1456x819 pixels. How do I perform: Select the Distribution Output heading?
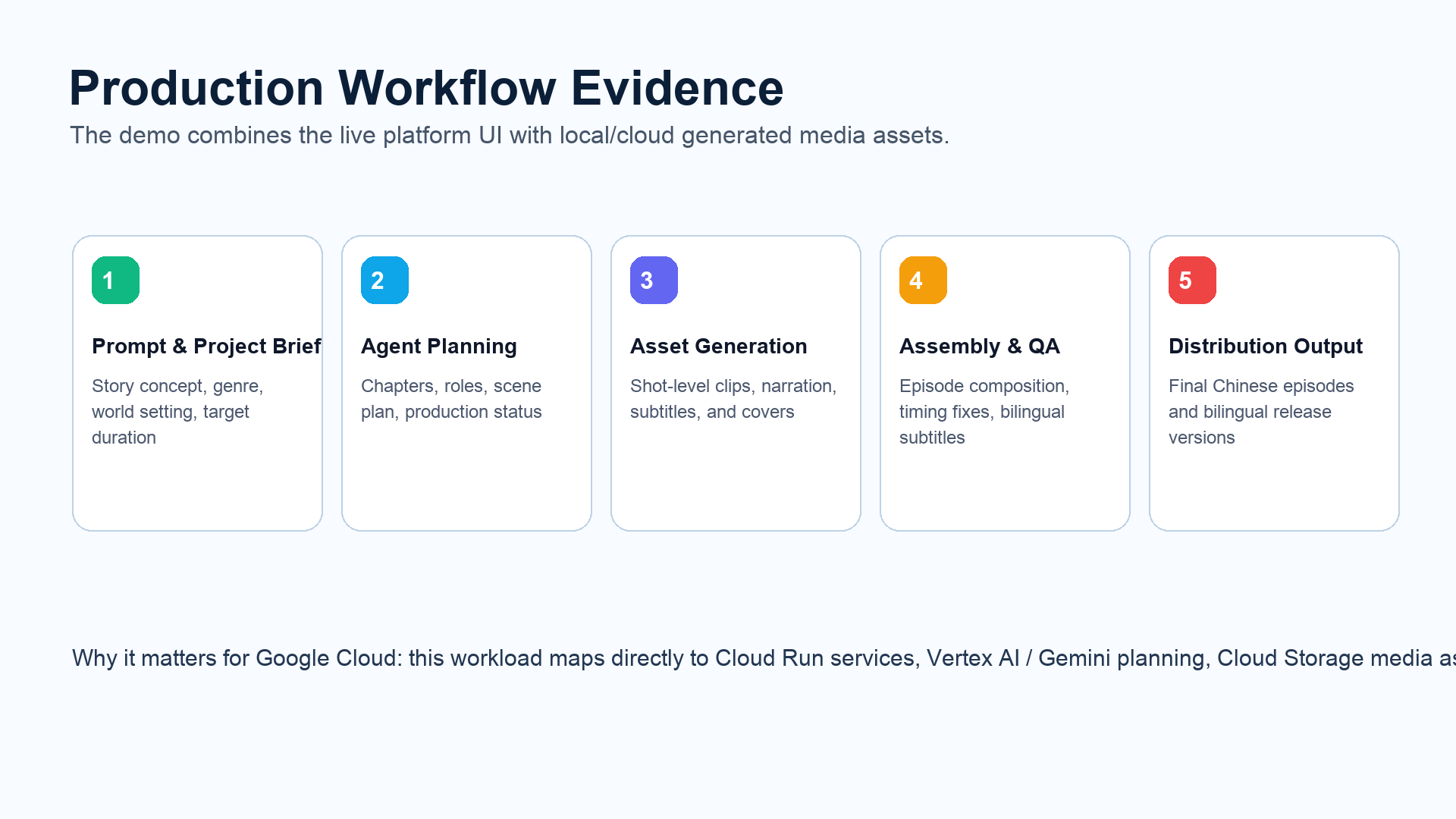(x=1265, y=346)
